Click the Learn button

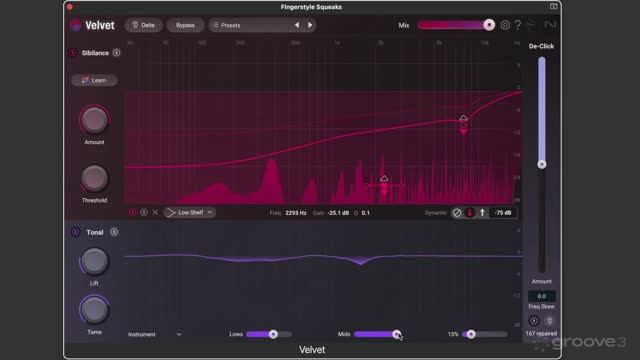pyautogui.click(x=94, y=80)
